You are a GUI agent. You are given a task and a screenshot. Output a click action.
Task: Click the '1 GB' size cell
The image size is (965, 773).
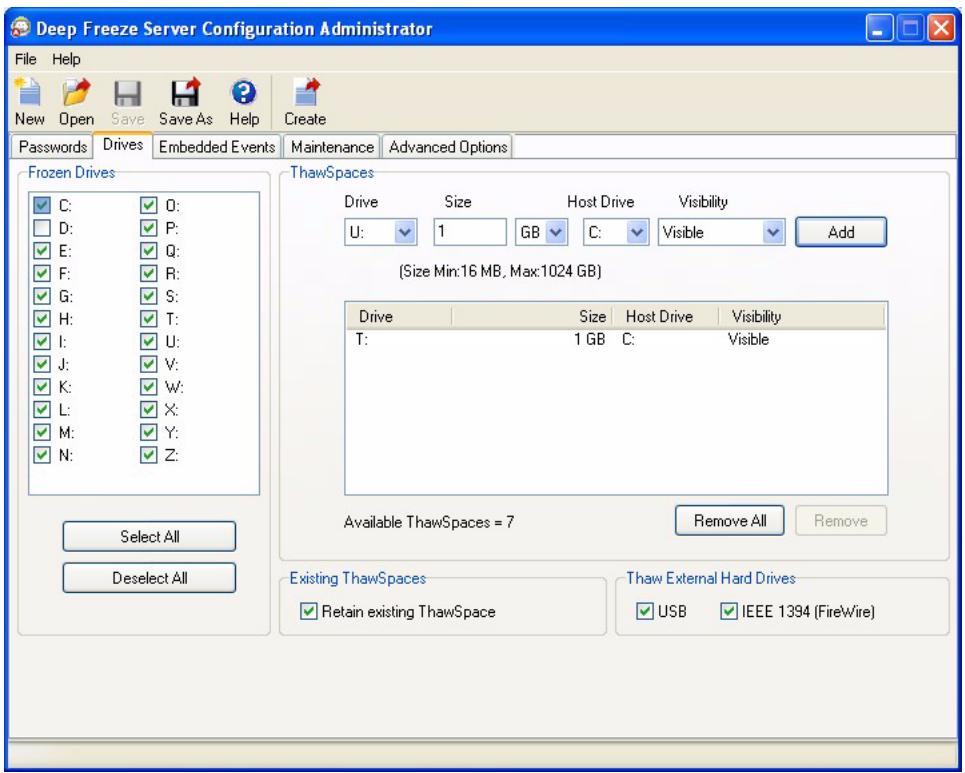point(590,339)
